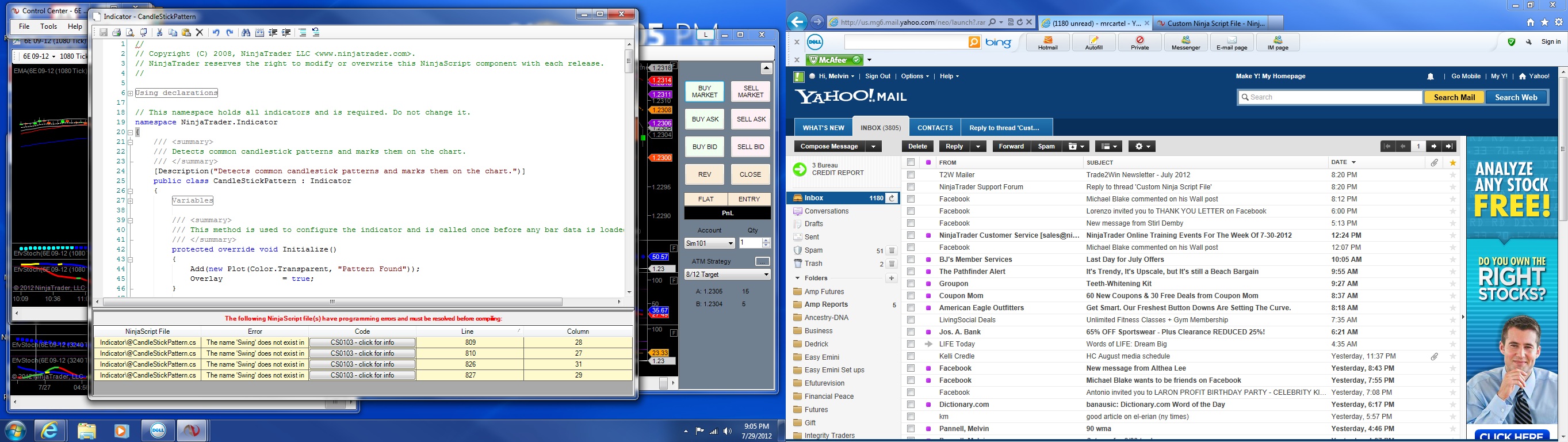Select checkbox beside NinjaTrader Support Forum email

click(911, 187)
